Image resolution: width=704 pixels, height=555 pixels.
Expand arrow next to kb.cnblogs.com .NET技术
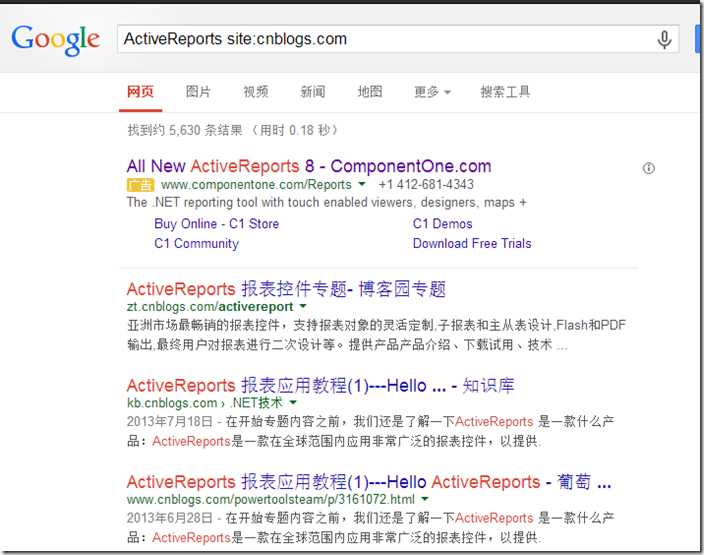click(x=293, y=402)
